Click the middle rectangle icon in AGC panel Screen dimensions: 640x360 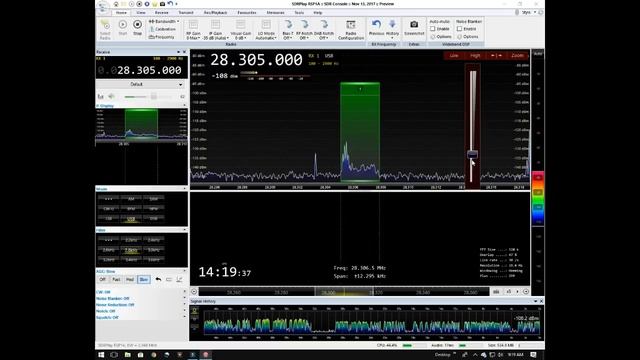169,280
